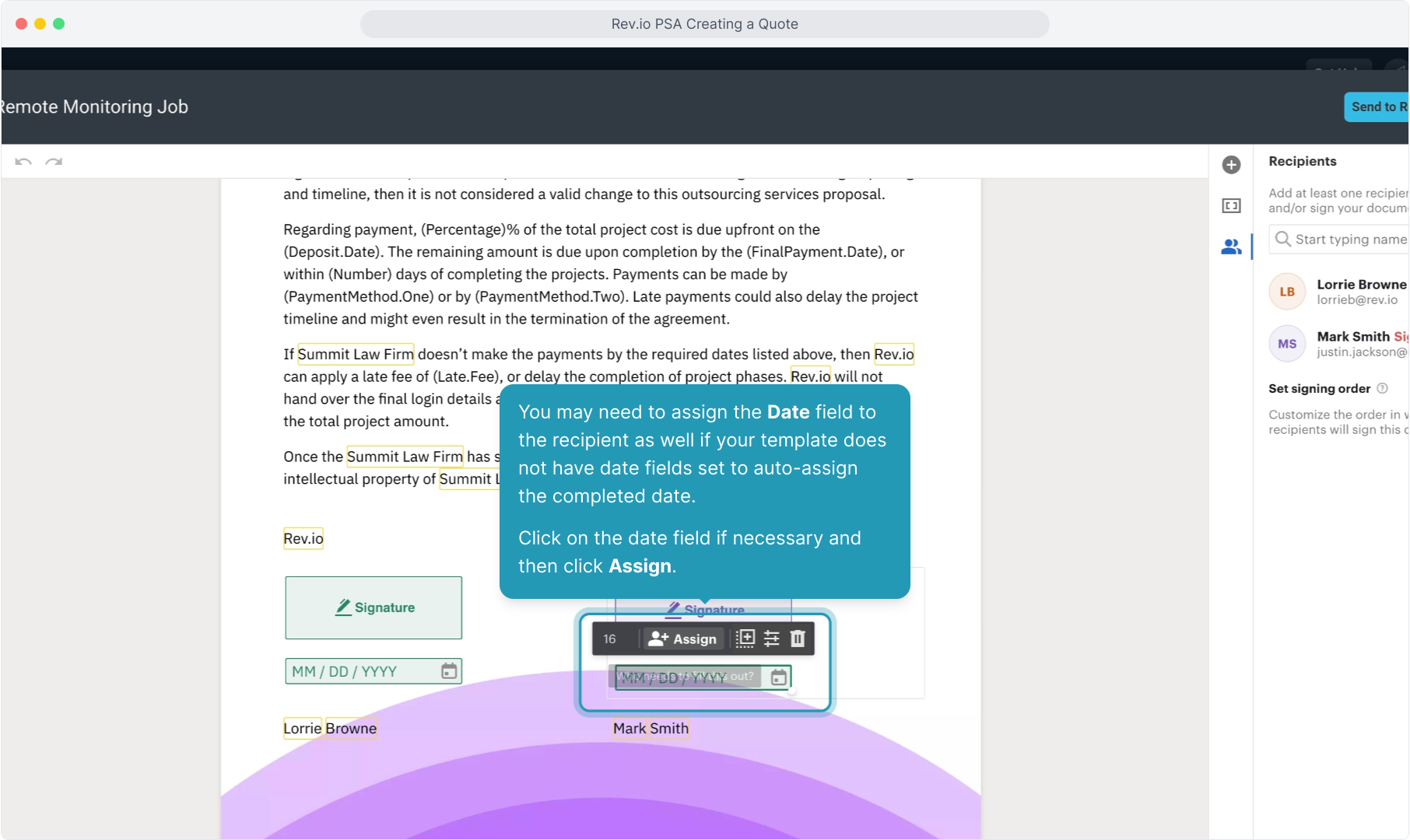This screenshot has width=1410, height=840.
Task: Click the search magnifier in recipients field
Action: 1283,239
